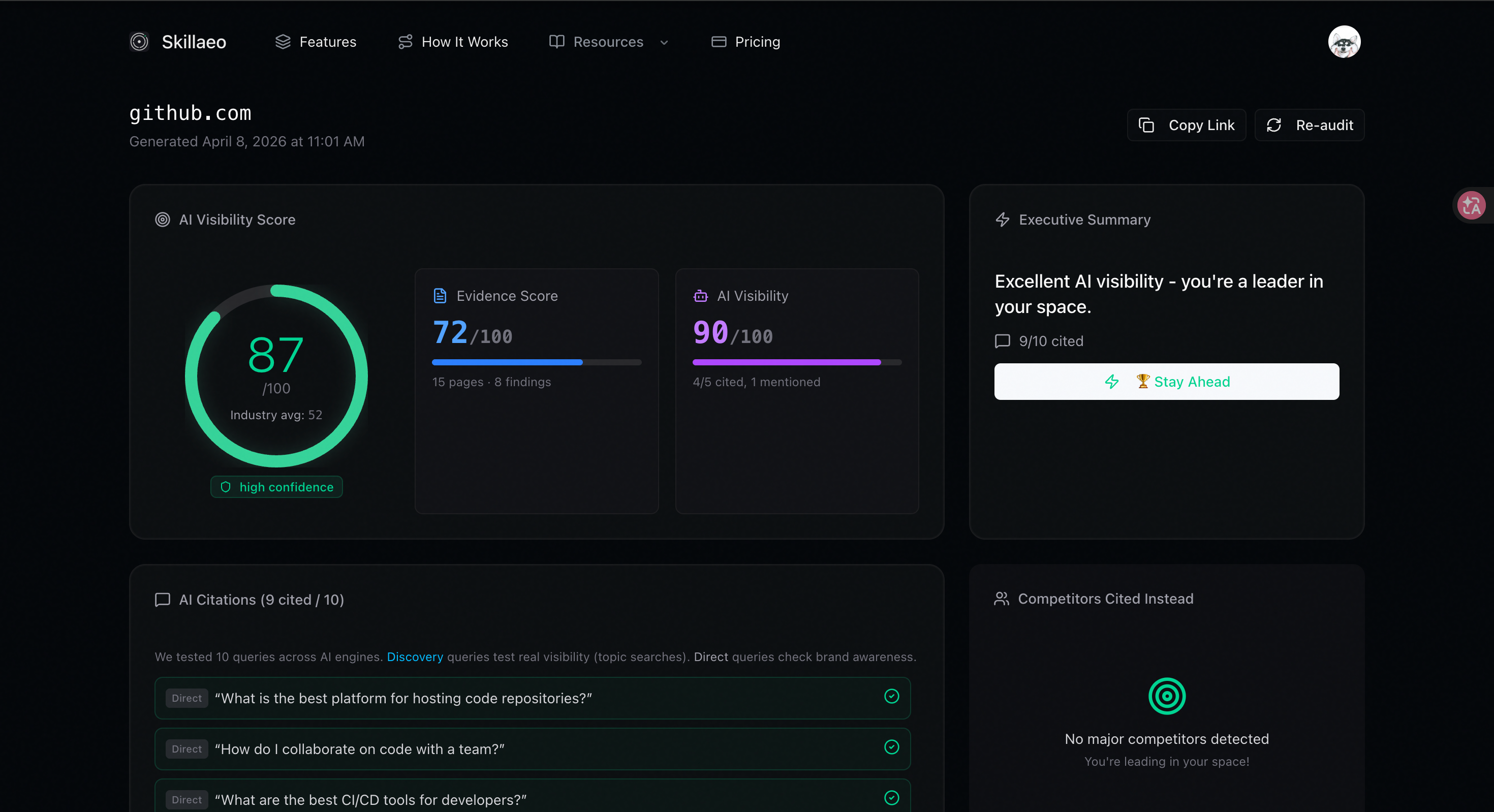
Task: Click check mark on CI/CD tools query
Action: click(x=891, y=798)
